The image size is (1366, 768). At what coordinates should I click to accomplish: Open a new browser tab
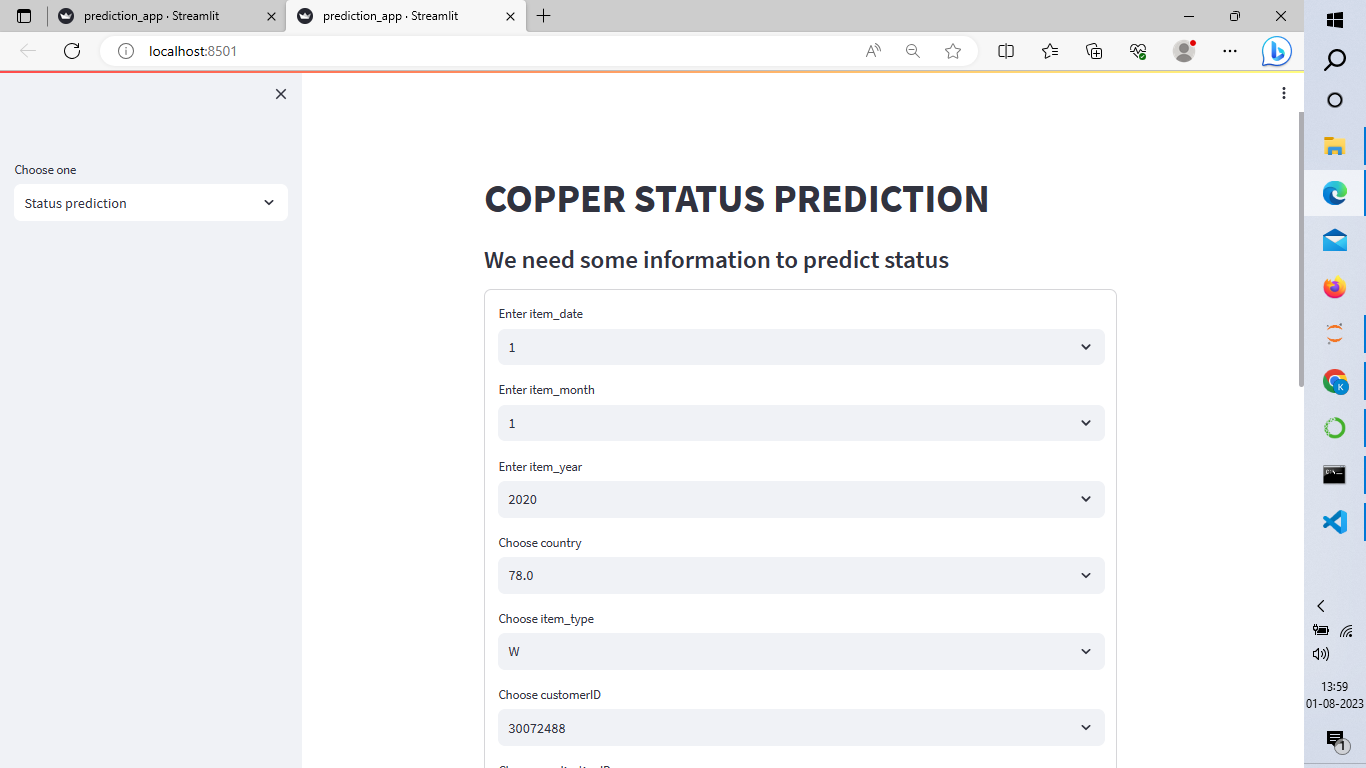coord(542,16)
